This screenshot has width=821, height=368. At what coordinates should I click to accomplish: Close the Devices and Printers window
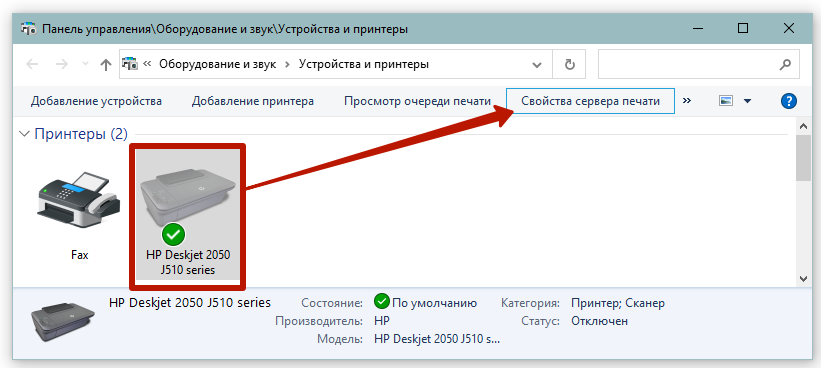(789, 29)
